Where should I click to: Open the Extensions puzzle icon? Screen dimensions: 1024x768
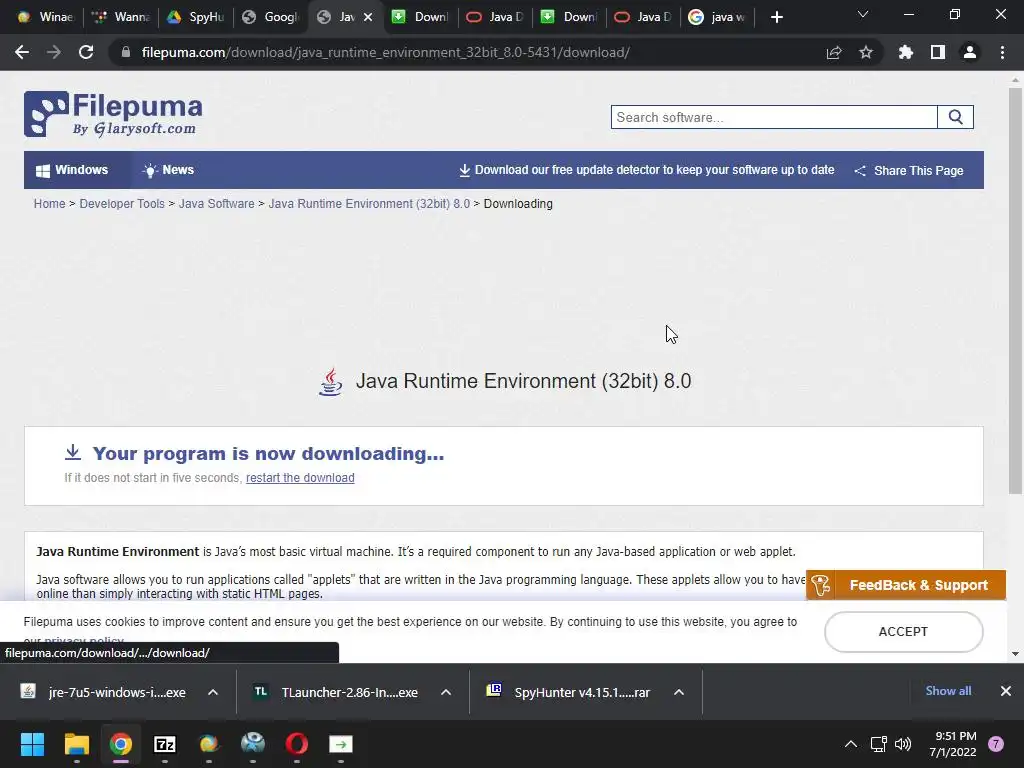coord(906,52)
